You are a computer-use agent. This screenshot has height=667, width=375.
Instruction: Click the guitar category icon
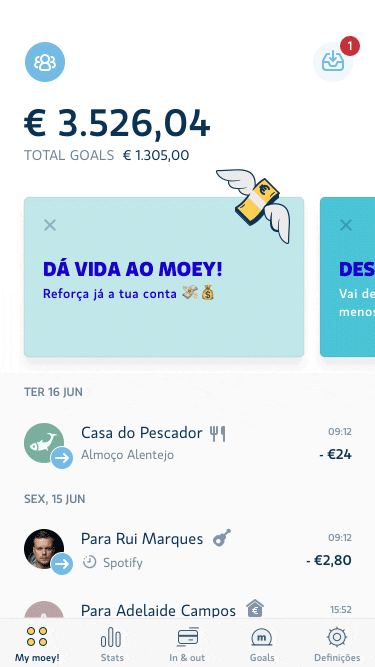[222, 538]
